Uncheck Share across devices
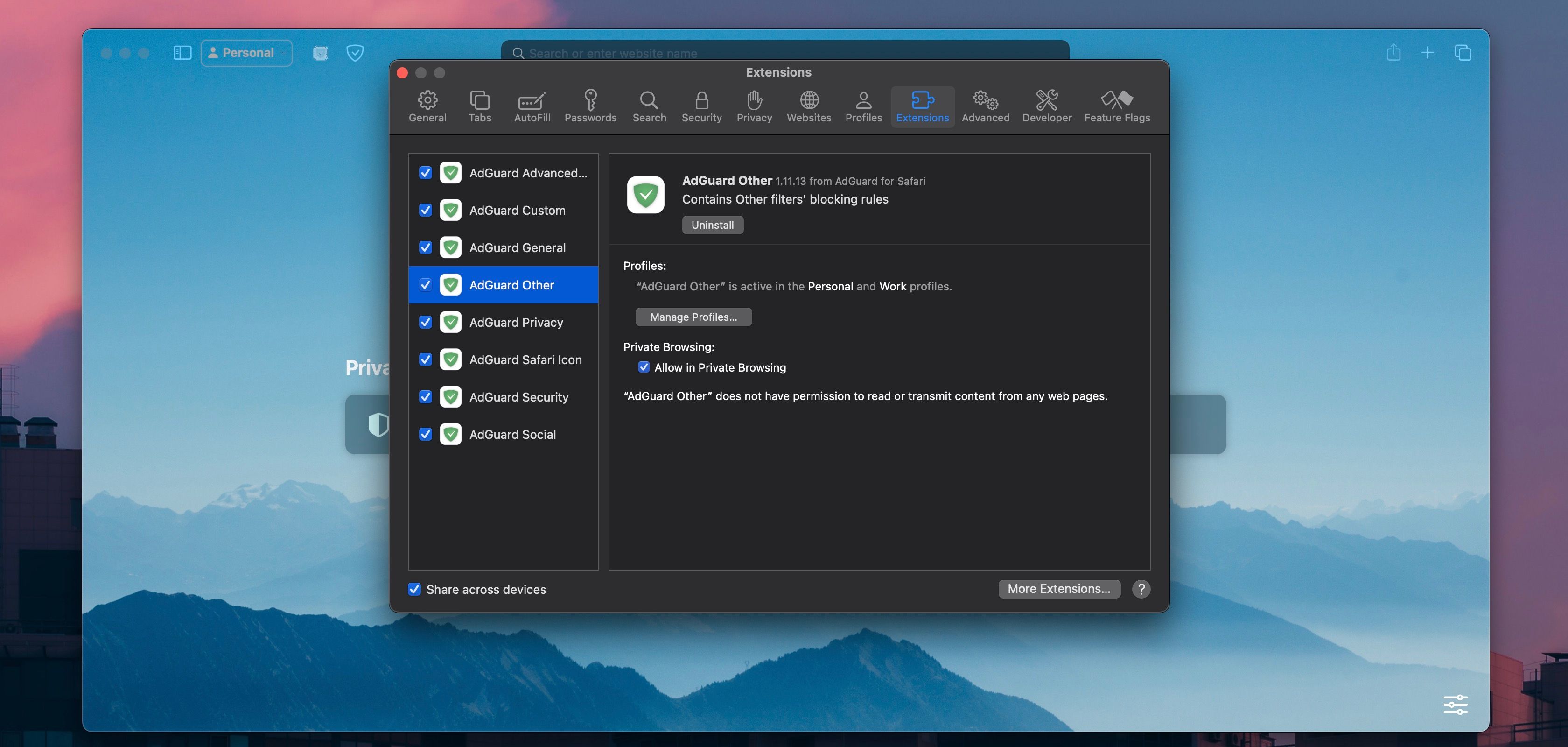The height and width of the screenshot is (747, 1568). click(x=414, y=589)
